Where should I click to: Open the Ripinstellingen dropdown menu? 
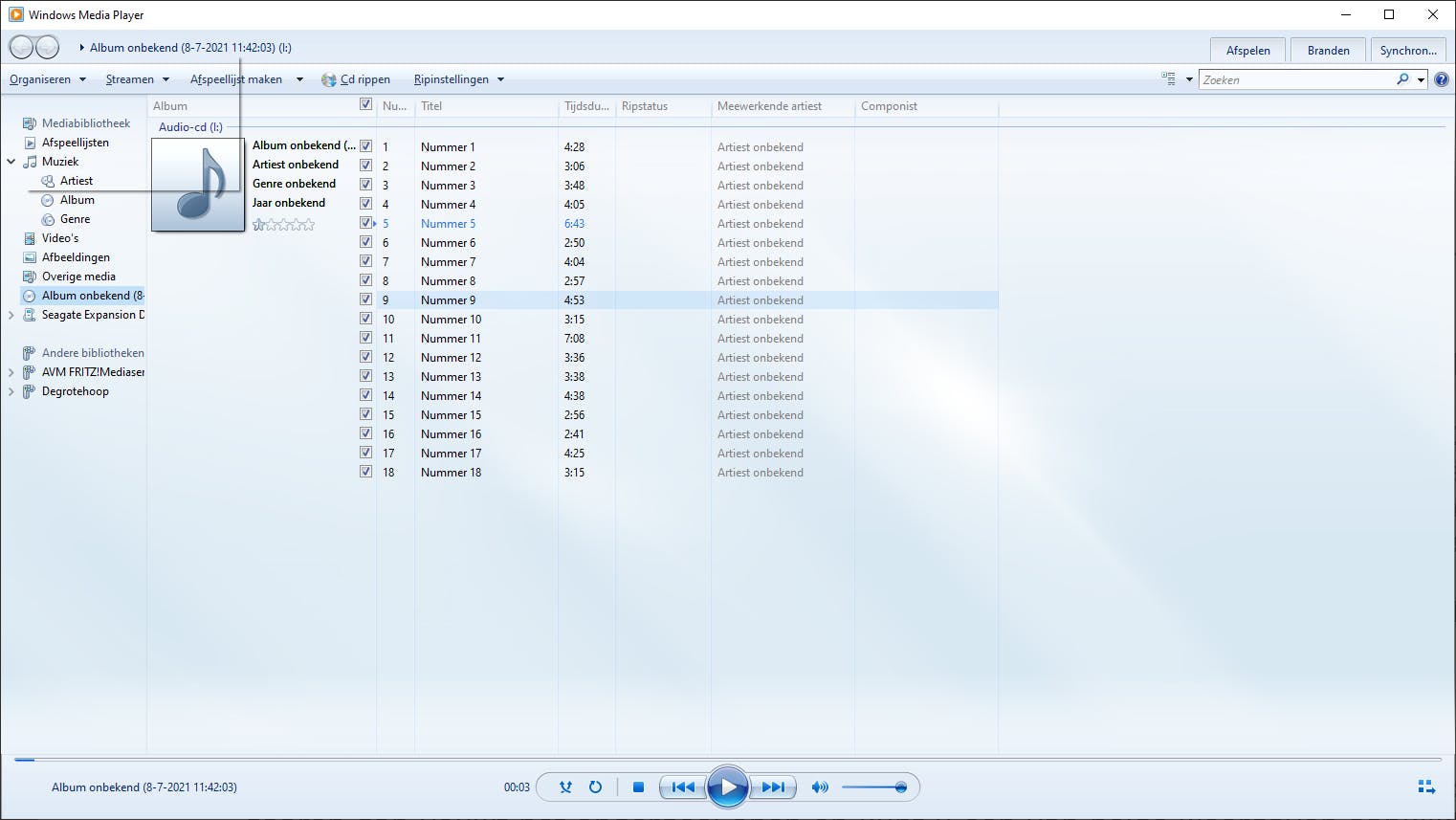[459, 79]
